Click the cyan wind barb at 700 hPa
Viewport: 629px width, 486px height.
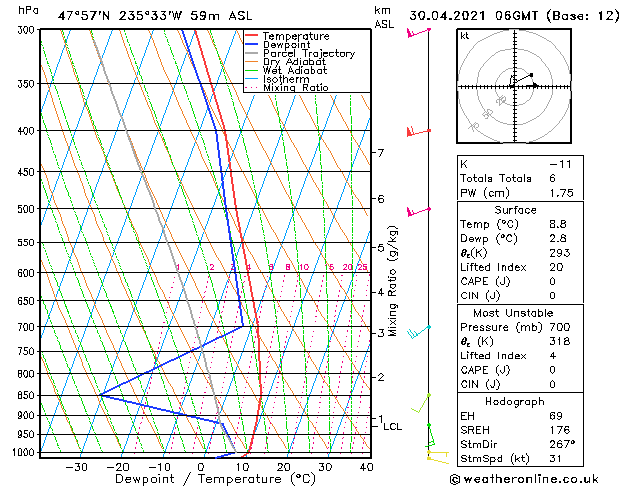pyautogui.click(x=419, y=332)
